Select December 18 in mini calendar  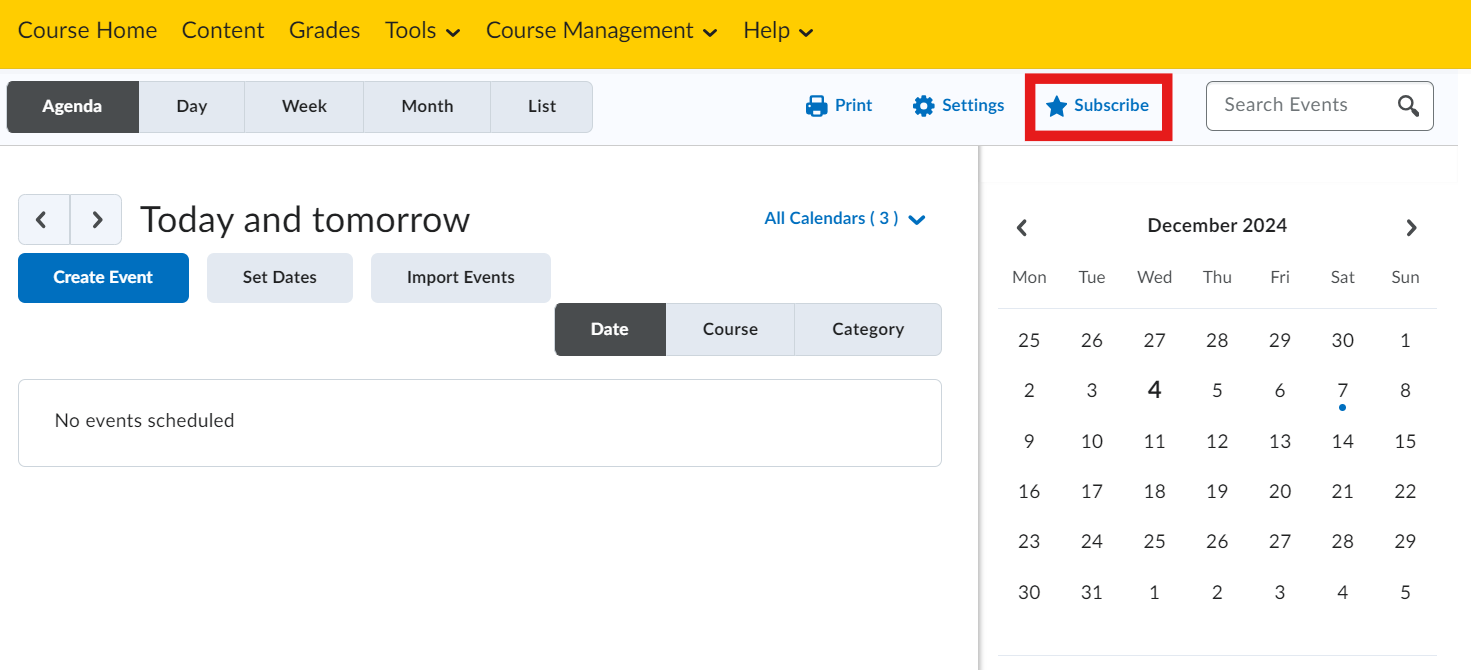point(1154,492)
